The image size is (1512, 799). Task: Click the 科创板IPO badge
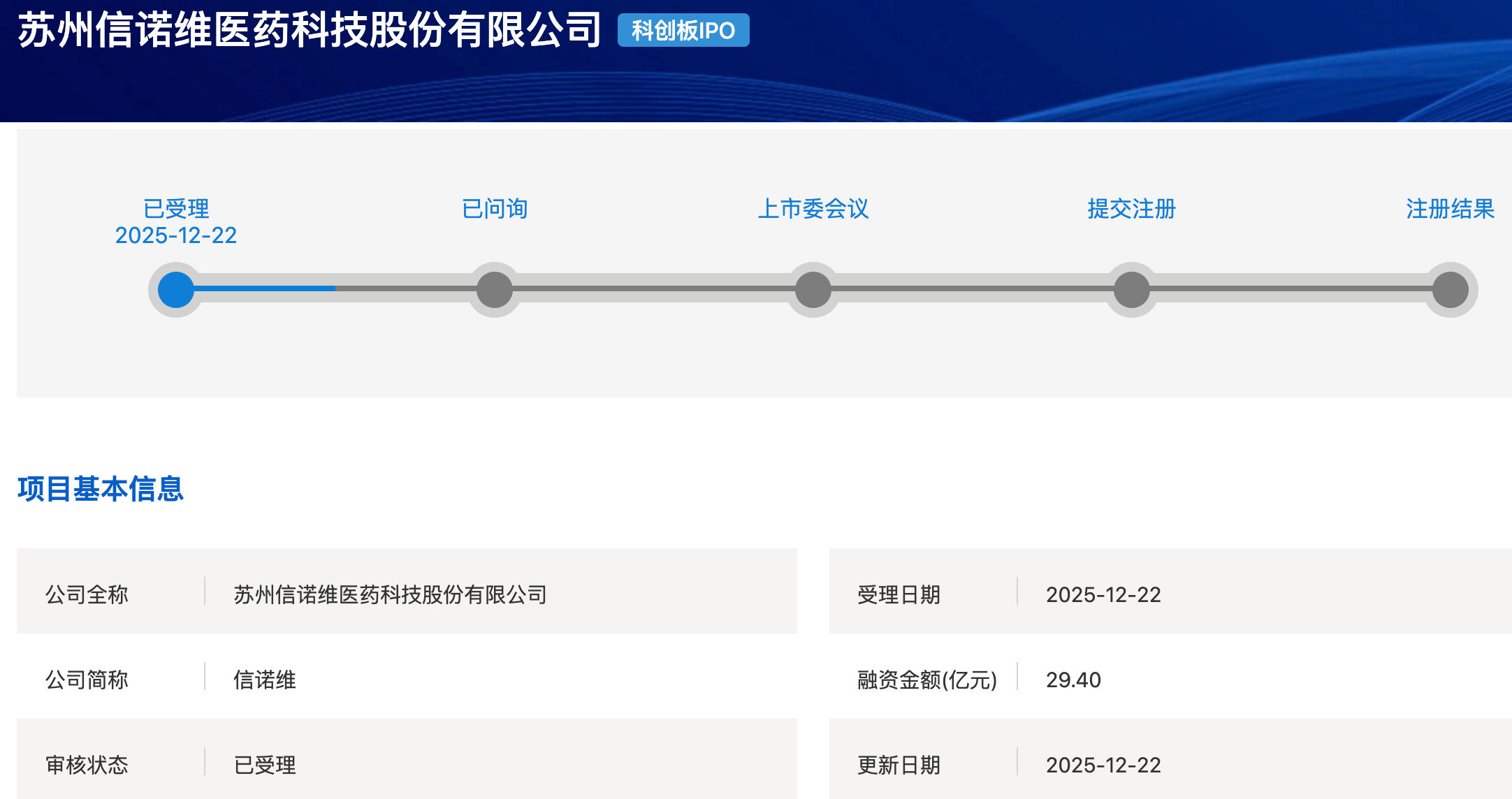683,31
